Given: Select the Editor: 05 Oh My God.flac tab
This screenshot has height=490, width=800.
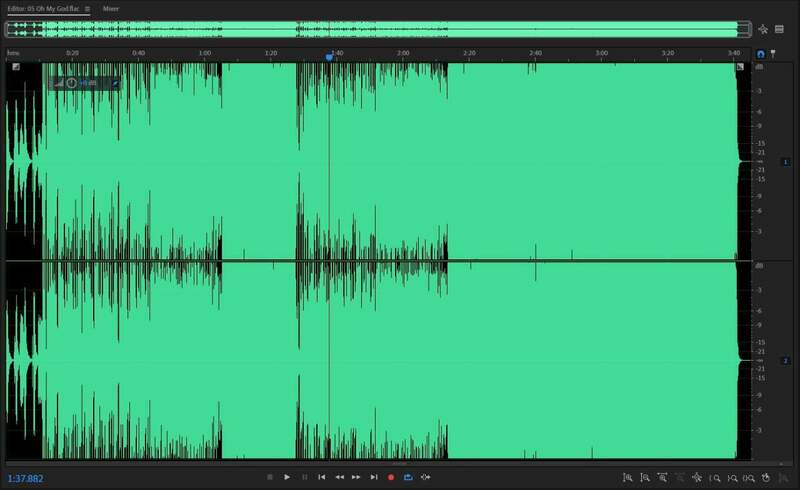Looking at the screenshot, I should (42, 8).
